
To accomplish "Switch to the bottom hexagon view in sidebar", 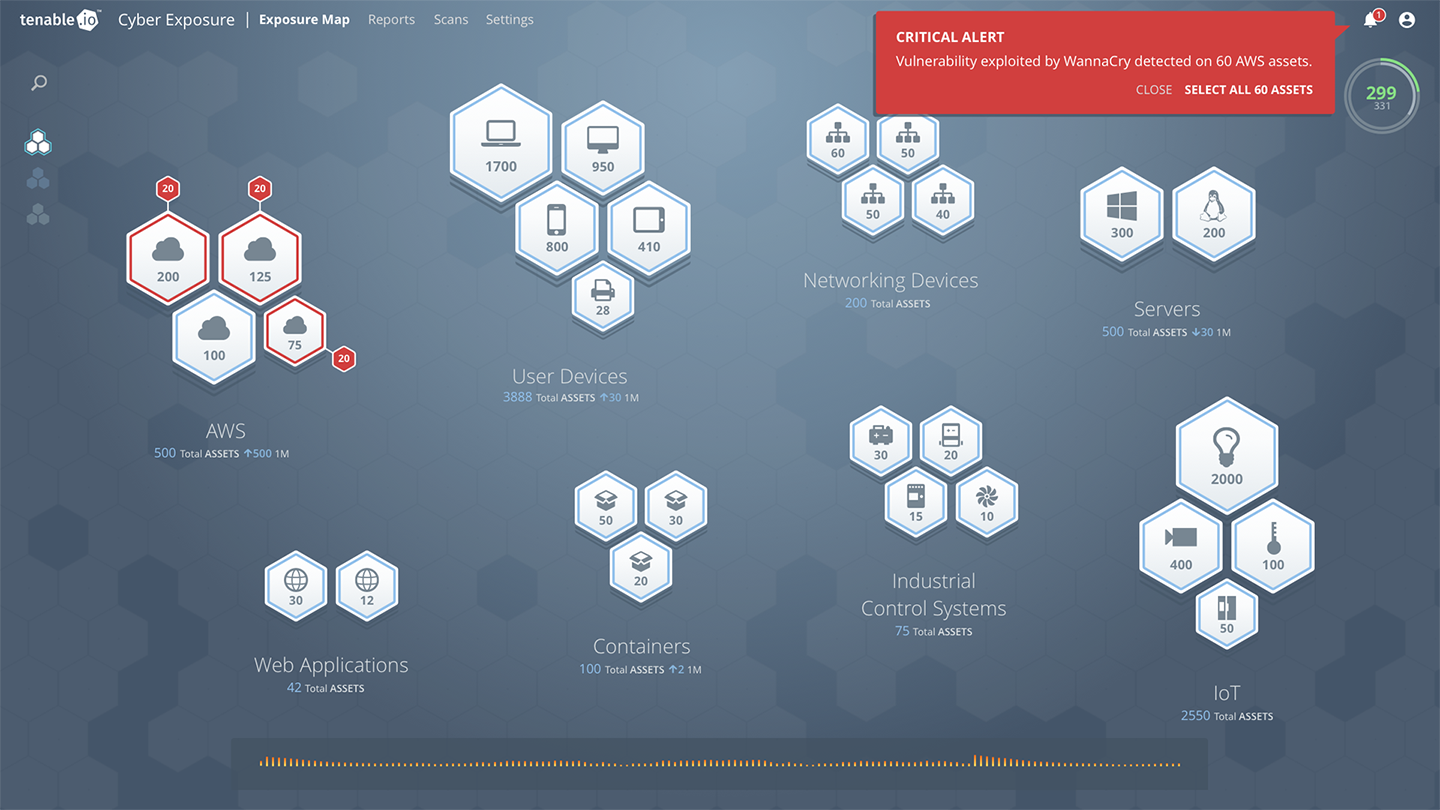I will [38, 214].
